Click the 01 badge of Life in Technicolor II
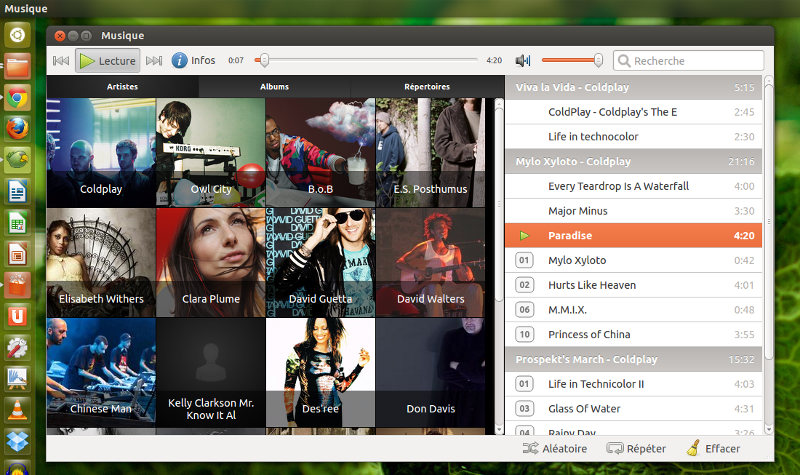The width and height of the screenshot is (800, 475). [524, 384]
